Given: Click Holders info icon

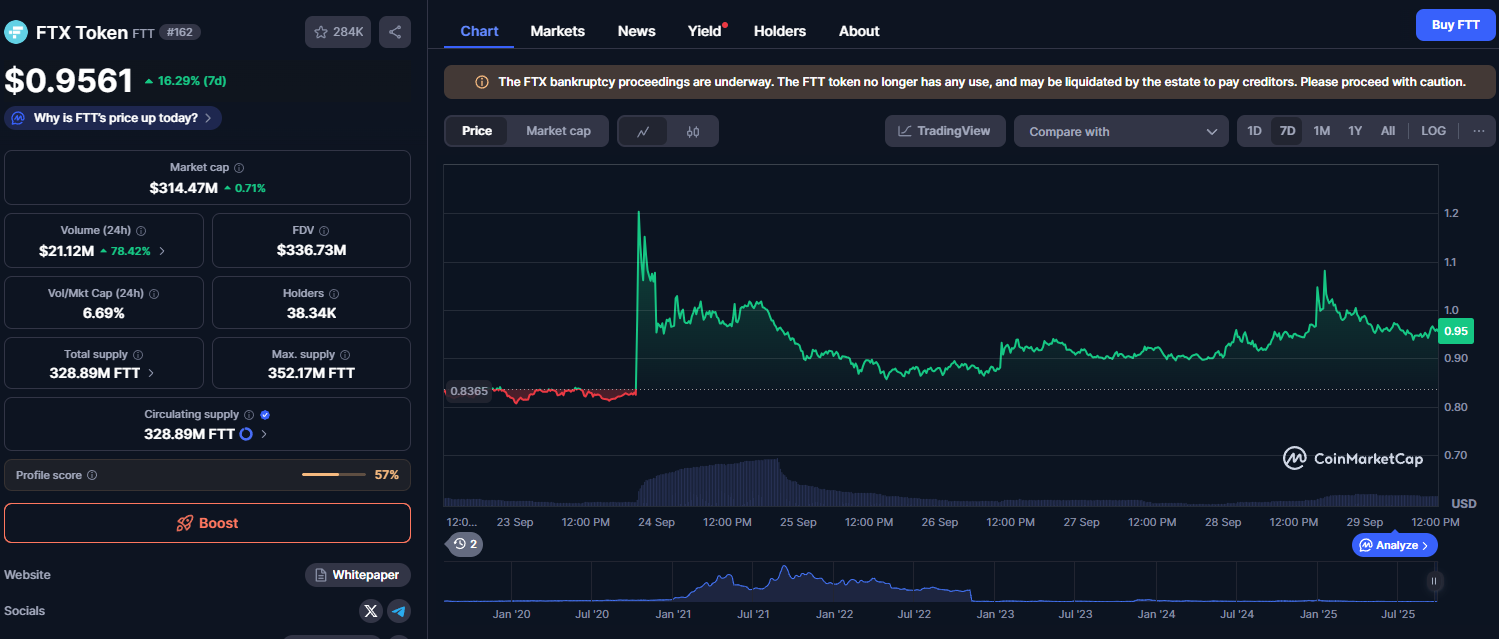Looking at the screenshot, I should coord(334,294).
